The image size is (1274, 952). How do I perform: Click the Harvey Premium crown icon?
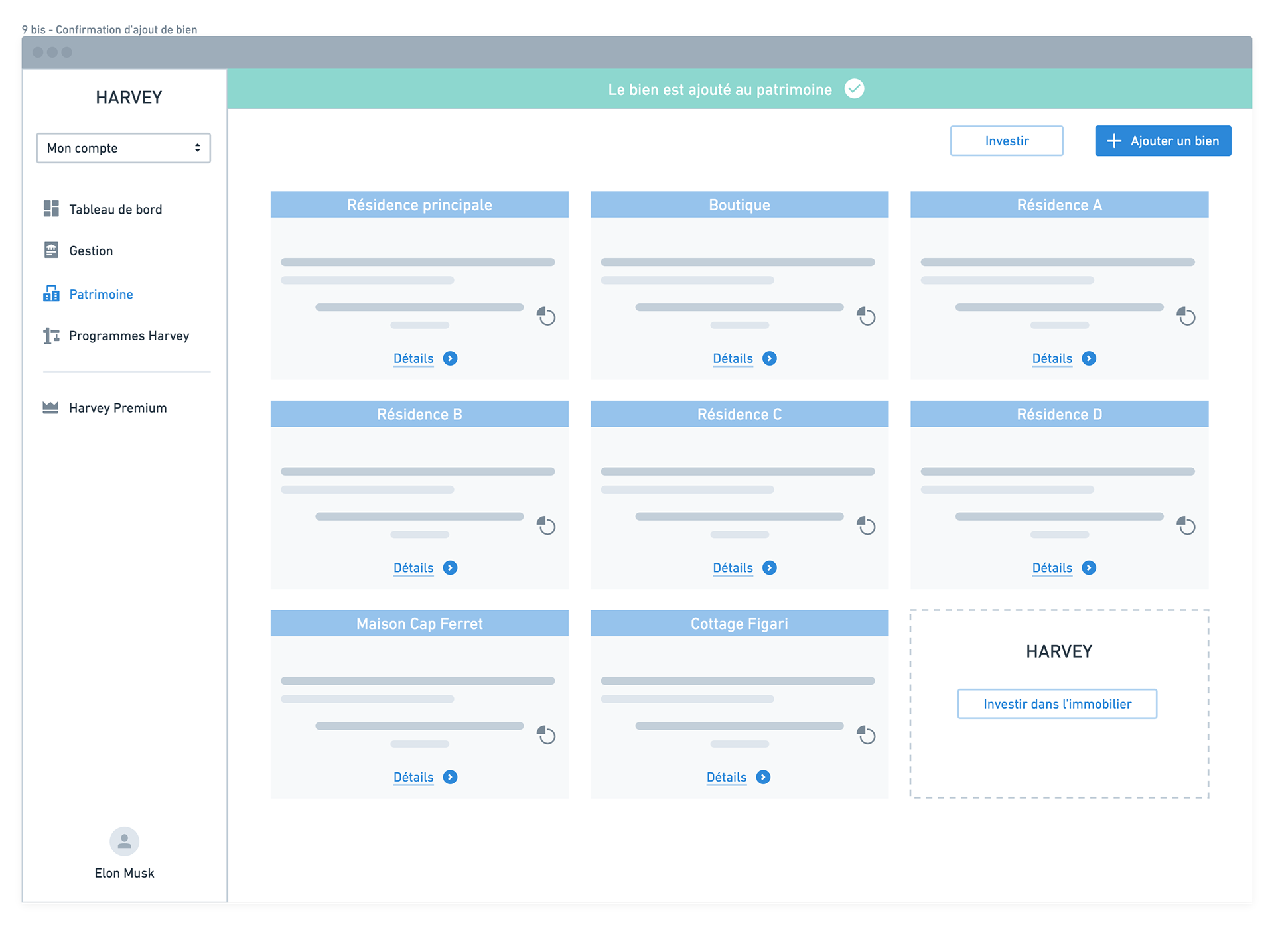click(50, 407)
